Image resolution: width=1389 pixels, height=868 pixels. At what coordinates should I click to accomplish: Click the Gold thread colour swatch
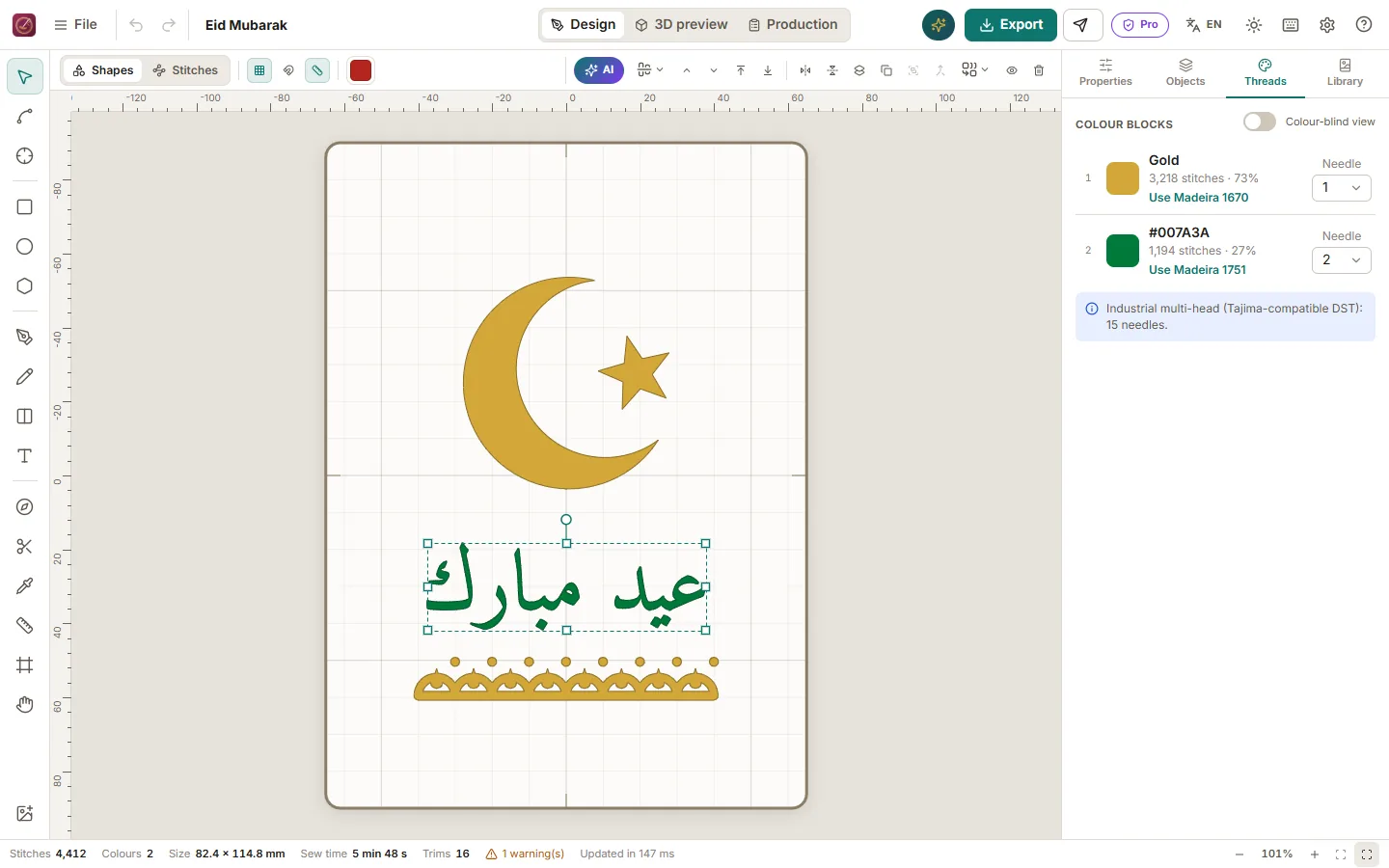pyautogui.click(x=1123, y=178)
